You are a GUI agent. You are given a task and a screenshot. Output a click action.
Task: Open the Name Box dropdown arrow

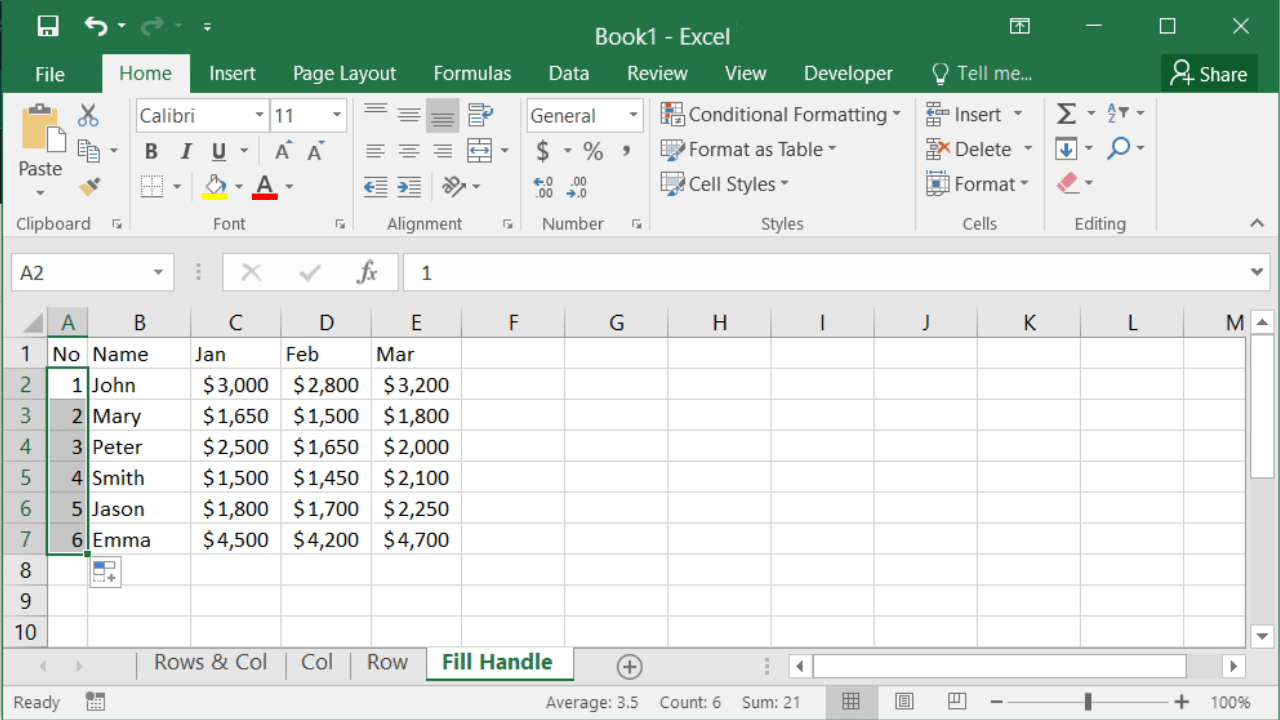[158, 273]
